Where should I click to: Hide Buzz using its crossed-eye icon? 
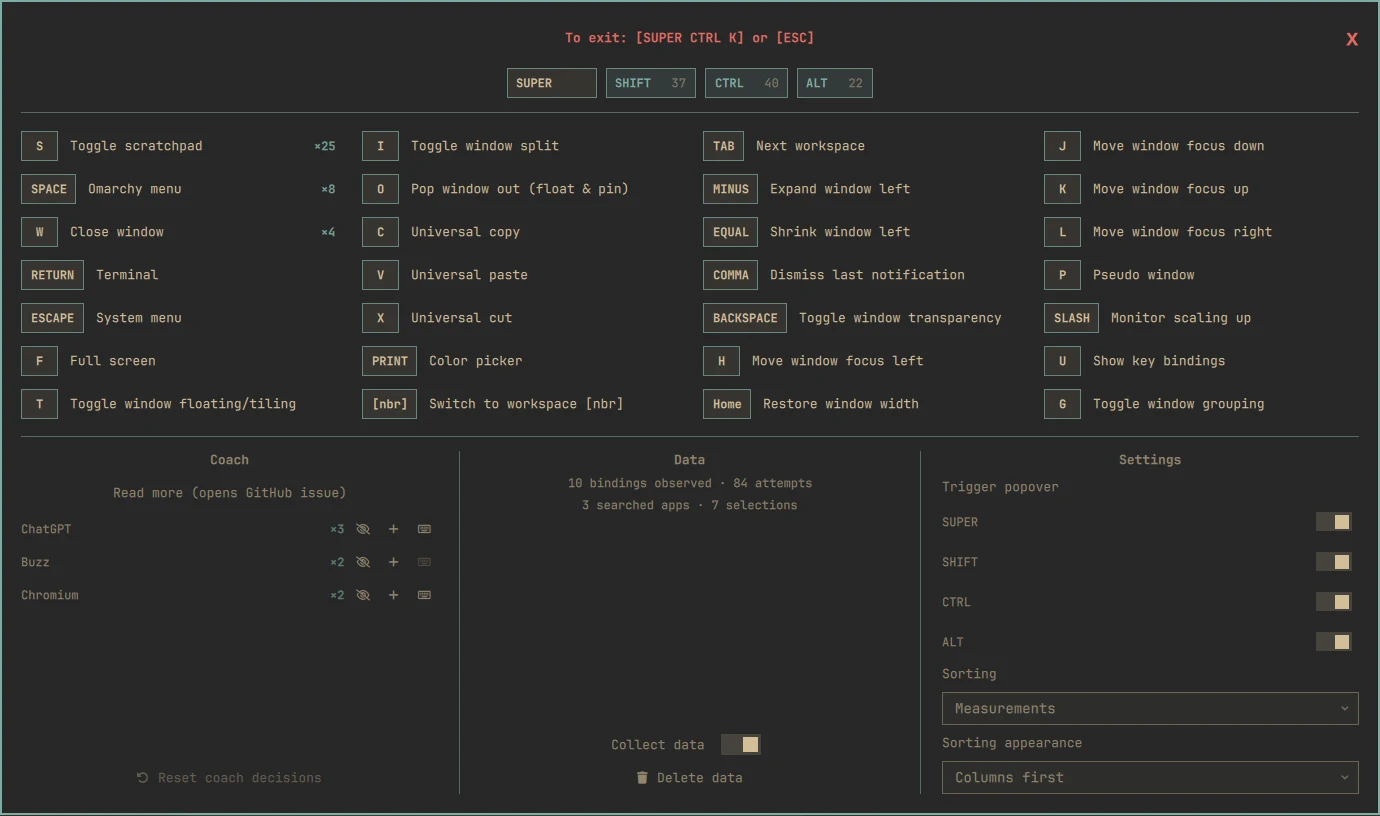pyautogui.click(x=363, y=562)
